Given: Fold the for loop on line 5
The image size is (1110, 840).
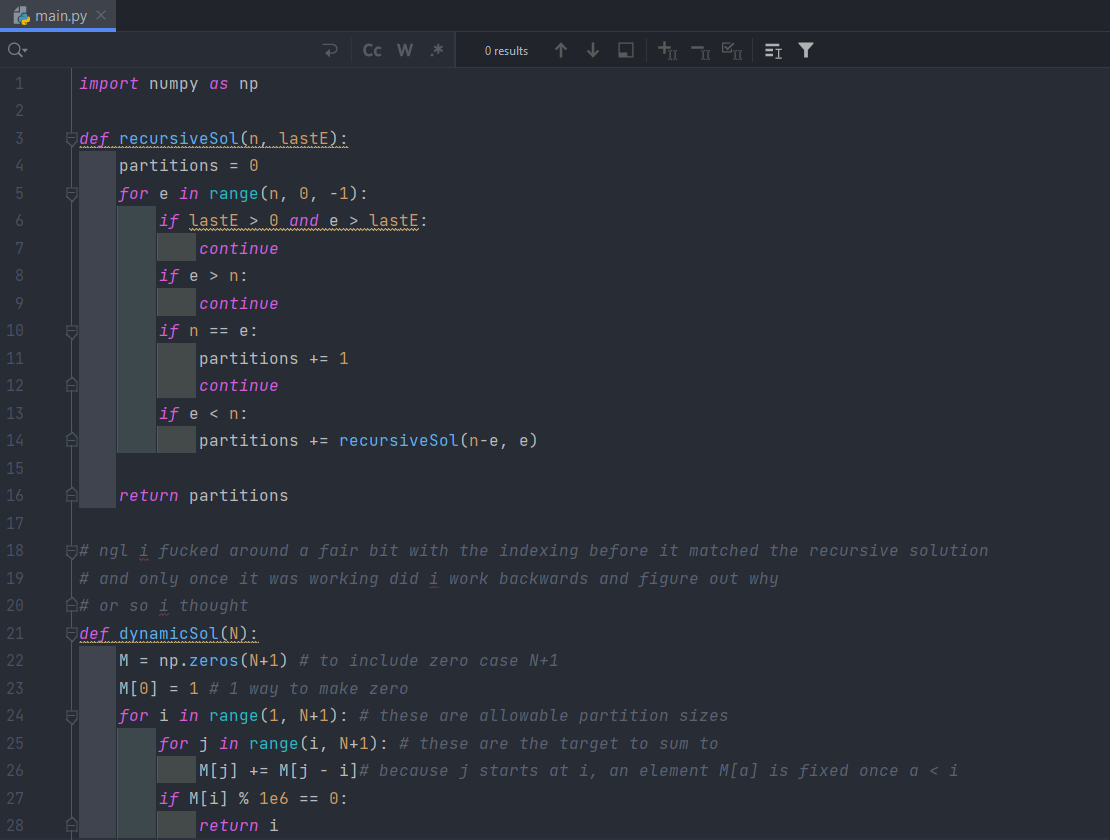Looking at the screenshot, I should coord(71,194).
